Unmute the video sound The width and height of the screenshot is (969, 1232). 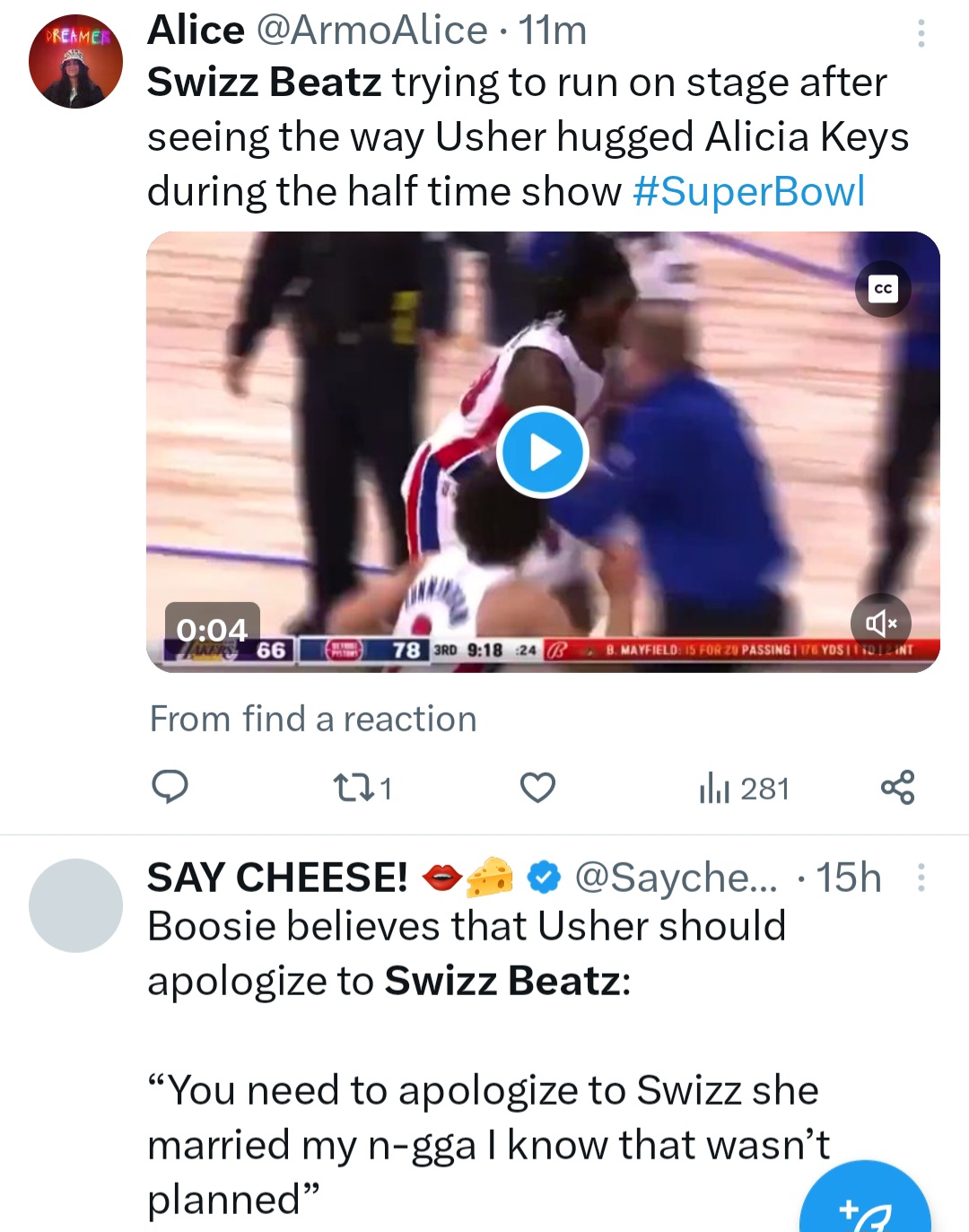[x=880, y=623]
